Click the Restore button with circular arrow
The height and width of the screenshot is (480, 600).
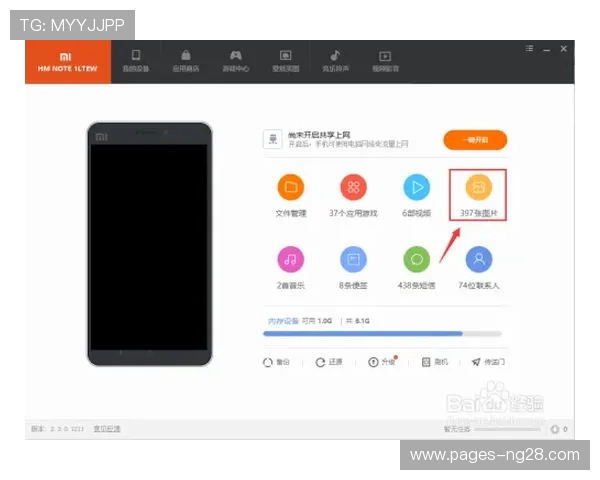[329, 362]
